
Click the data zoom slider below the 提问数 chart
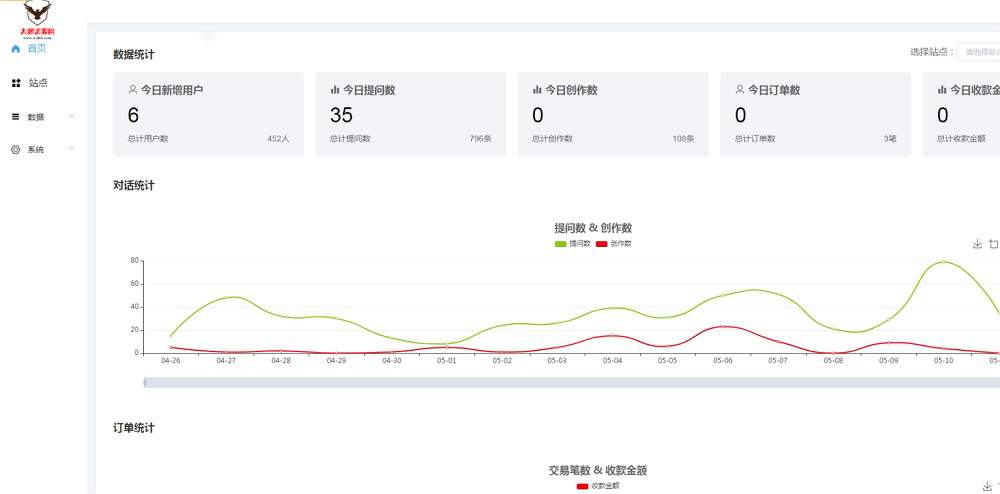(x=570, y=382)
